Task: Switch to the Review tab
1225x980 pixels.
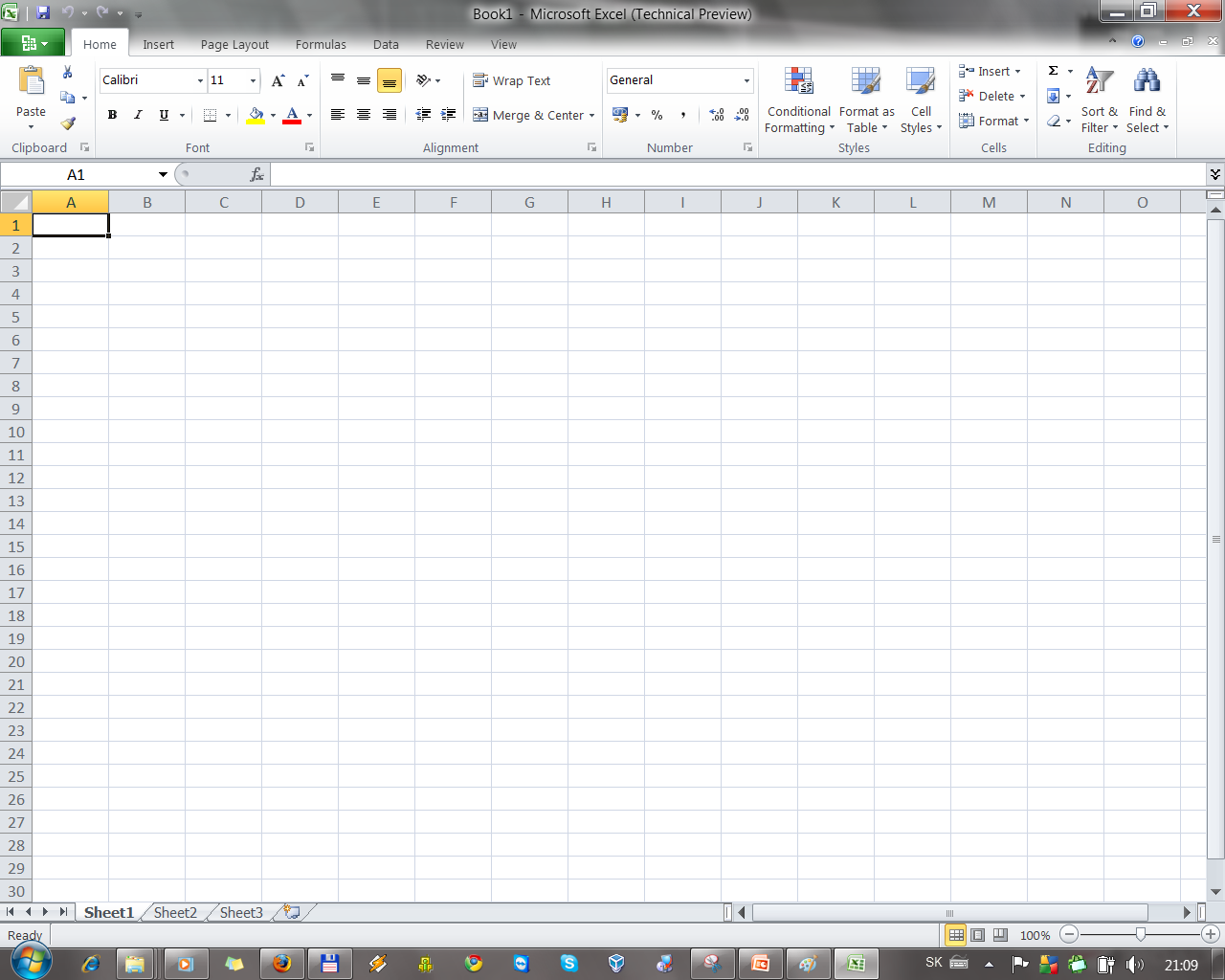Action: tap(444, 44)
